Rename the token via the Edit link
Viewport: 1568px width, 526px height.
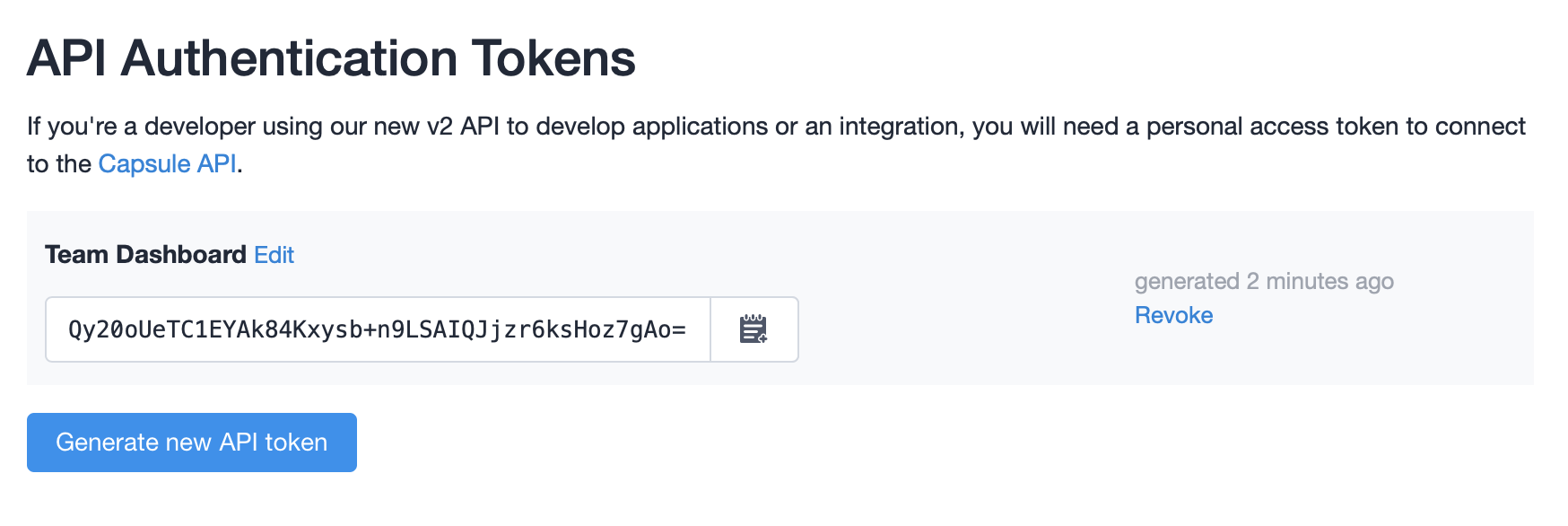point(274,255)
